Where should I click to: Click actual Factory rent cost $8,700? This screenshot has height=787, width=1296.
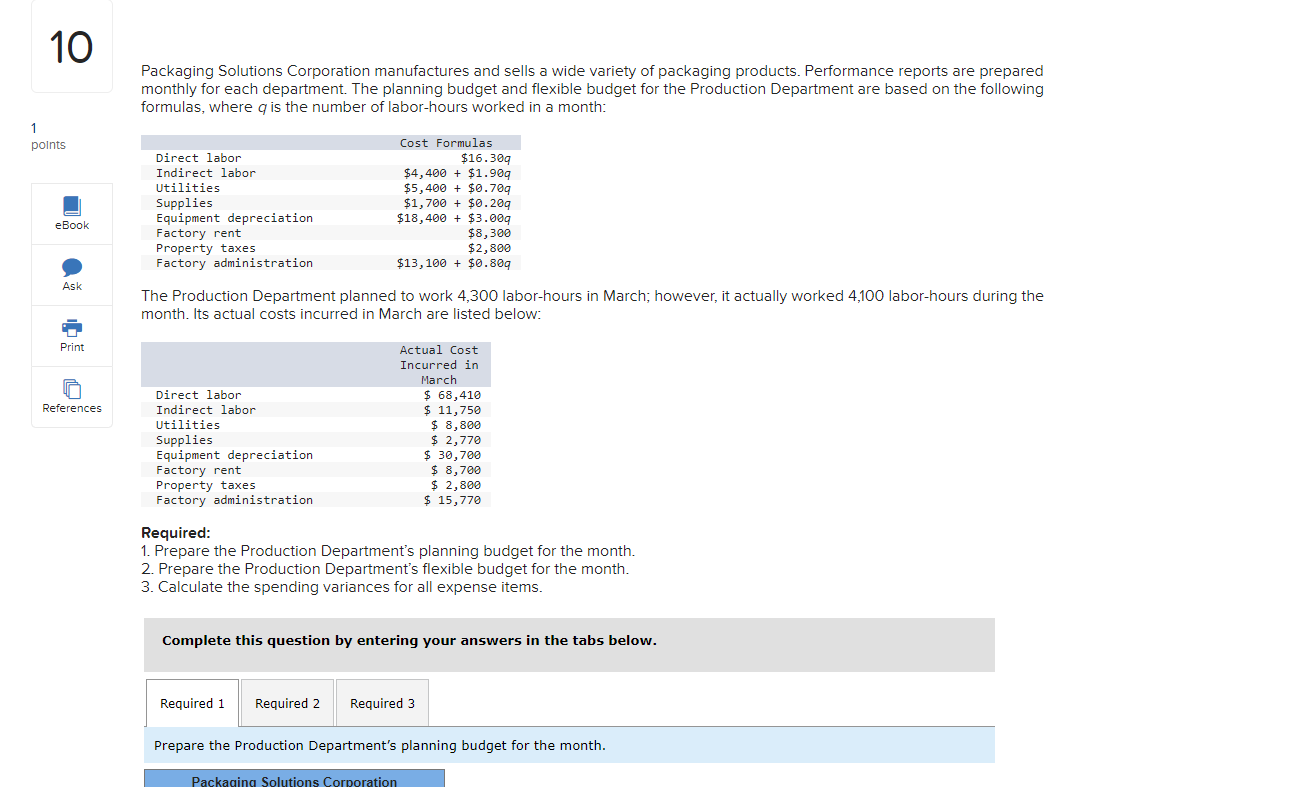(x=456, y=470)
